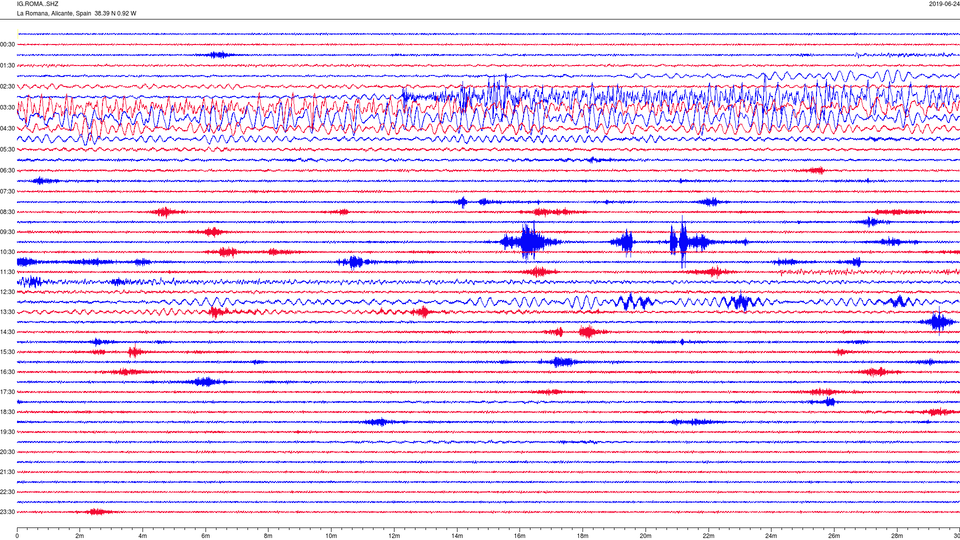Select the 14:30 time label
The image size is (960, 540).
click(x=7, y=332)
